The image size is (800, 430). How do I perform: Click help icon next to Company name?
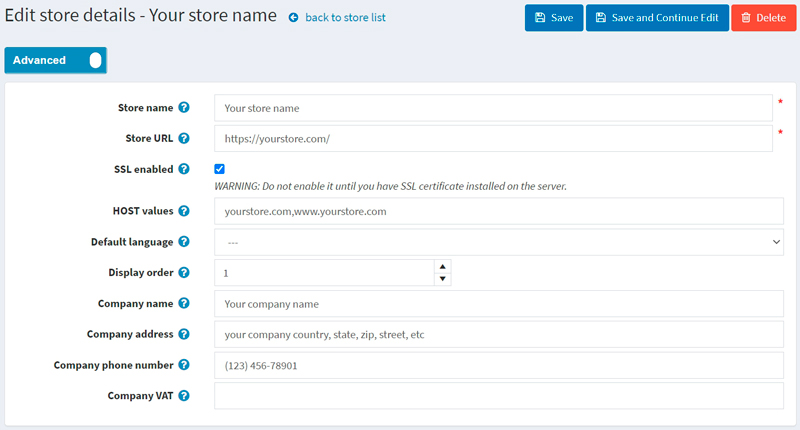[x=184, y=303]
